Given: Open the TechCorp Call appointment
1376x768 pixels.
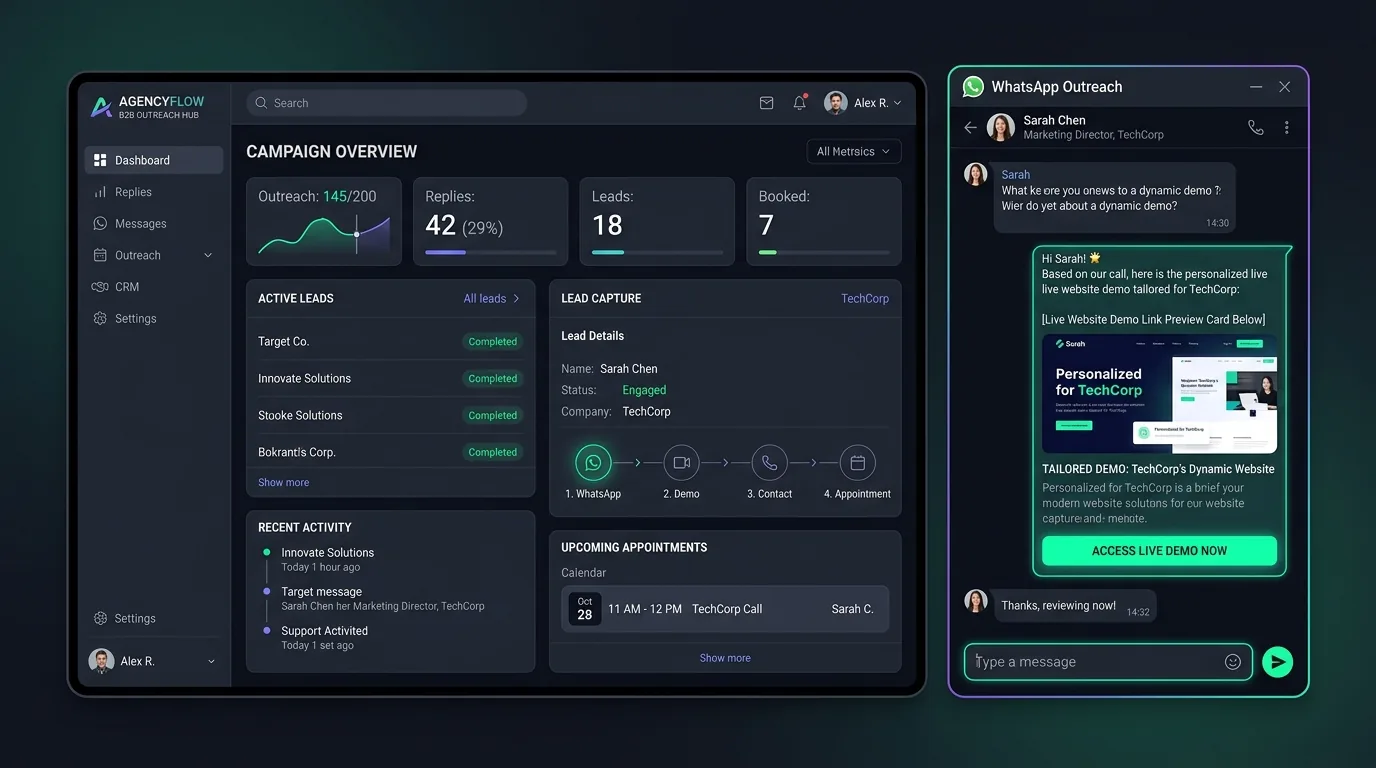Looking at the screenshot, I should [x=725, y=609].
